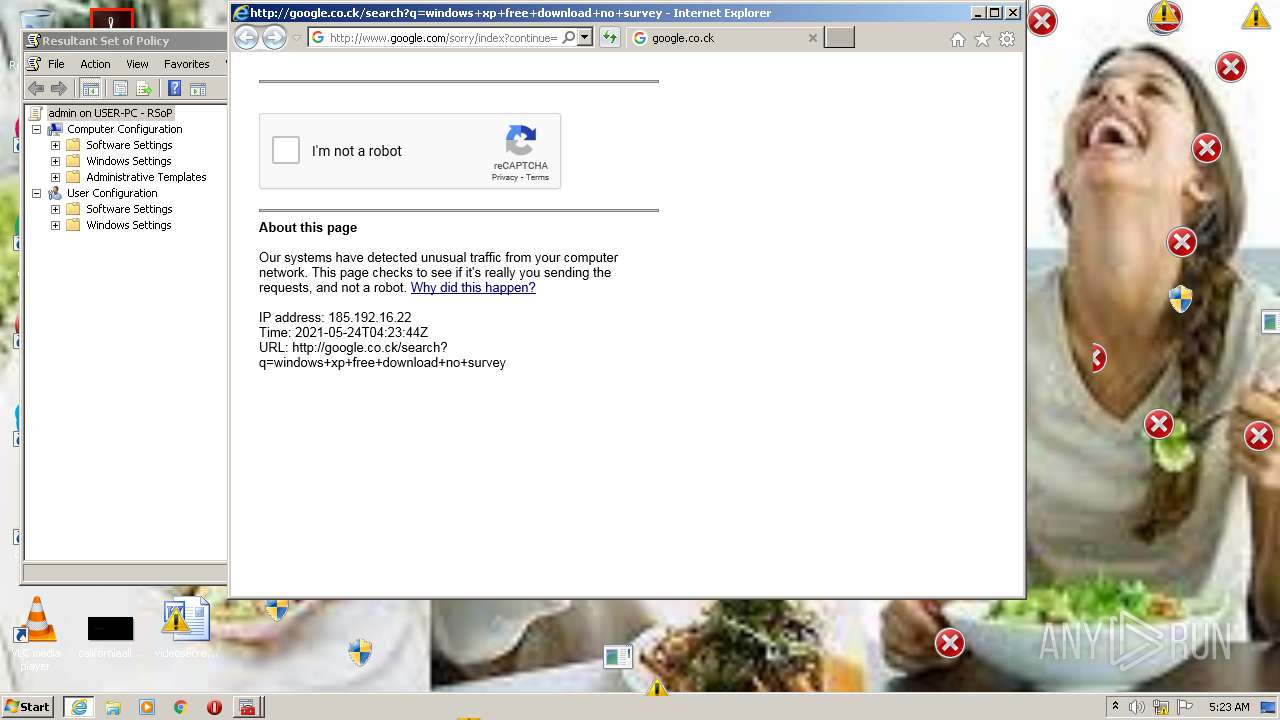Click the search magnifier in the address bar

click(568, 37)
